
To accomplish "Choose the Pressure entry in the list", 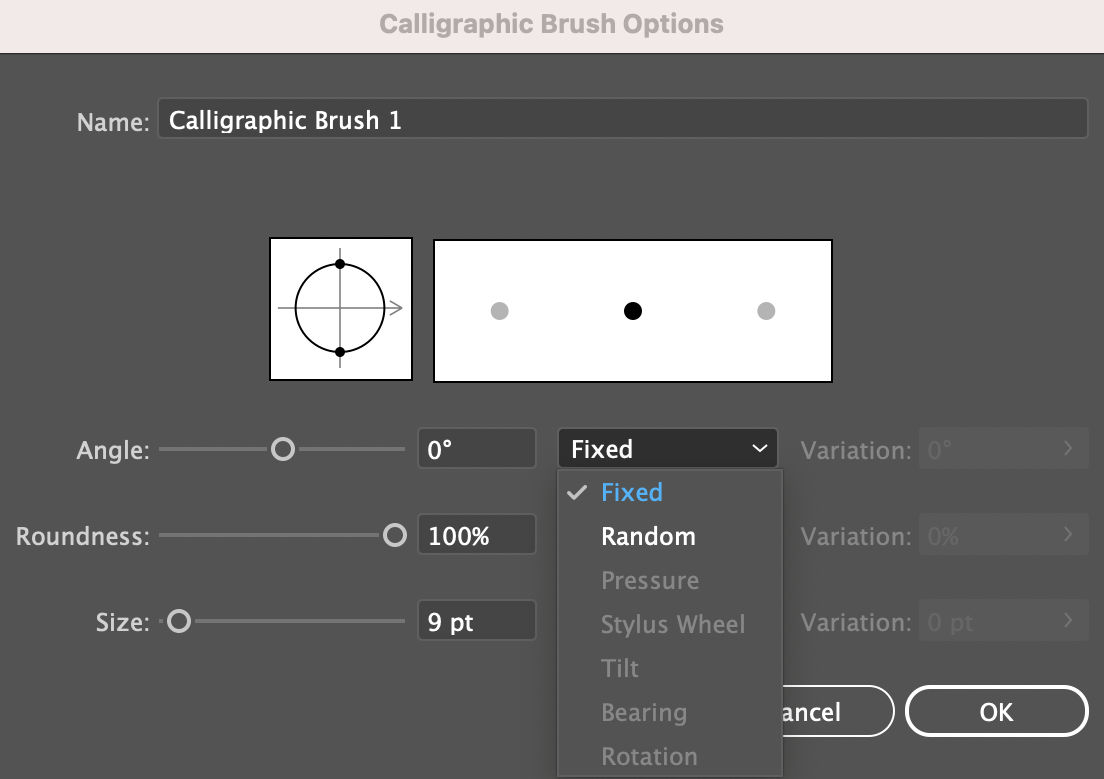I will pos(650,580).
